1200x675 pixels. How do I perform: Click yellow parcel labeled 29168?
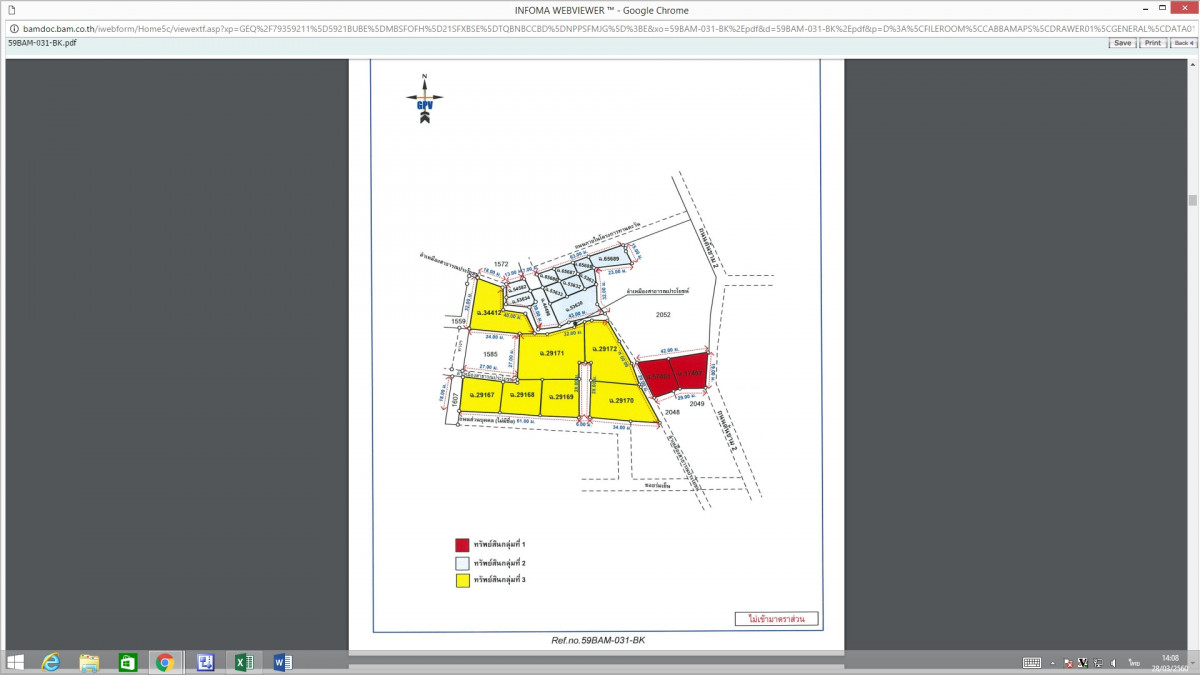(522, 397)
